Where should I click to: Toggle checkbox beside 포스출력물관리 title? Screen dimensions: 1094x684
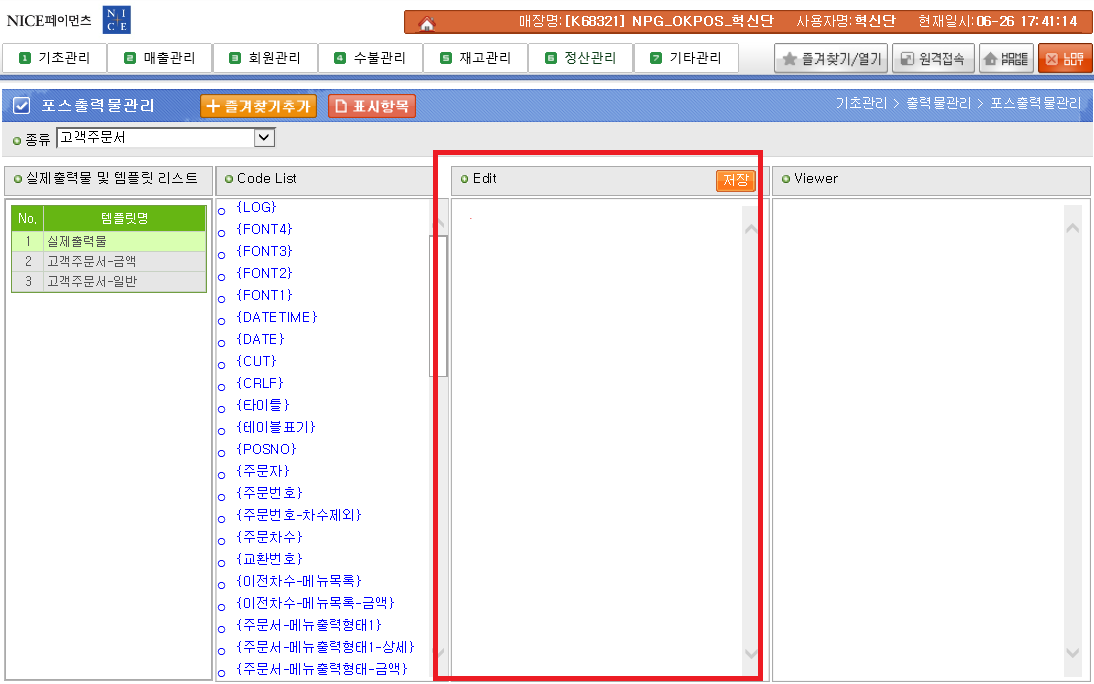click(21, 105)
